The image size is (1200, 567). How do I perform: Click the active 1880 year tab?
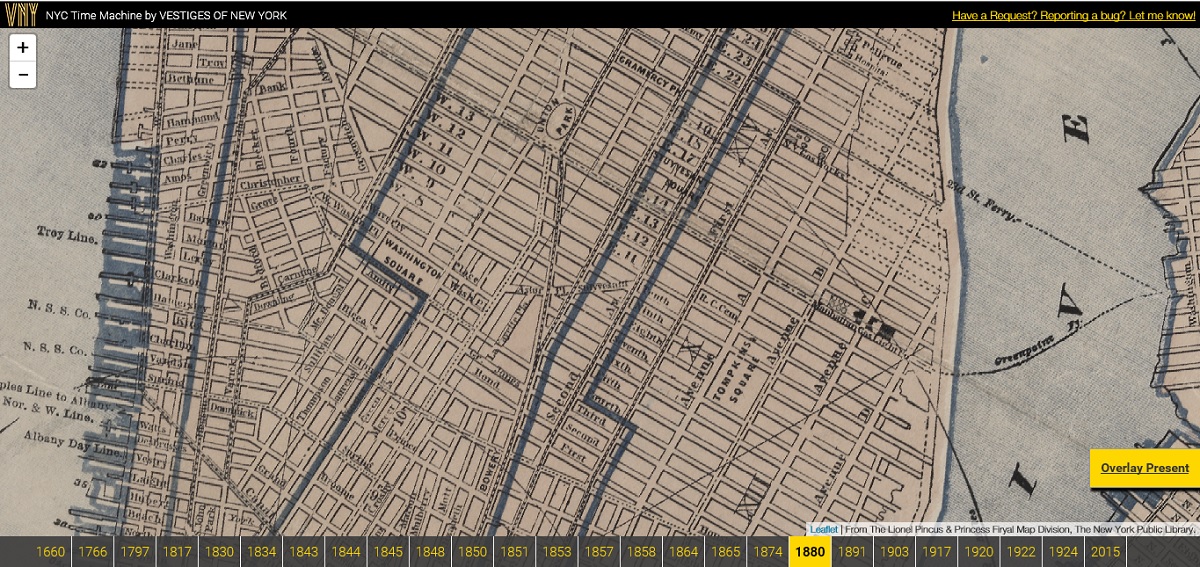pyautogui.click(x=809, y=552)
